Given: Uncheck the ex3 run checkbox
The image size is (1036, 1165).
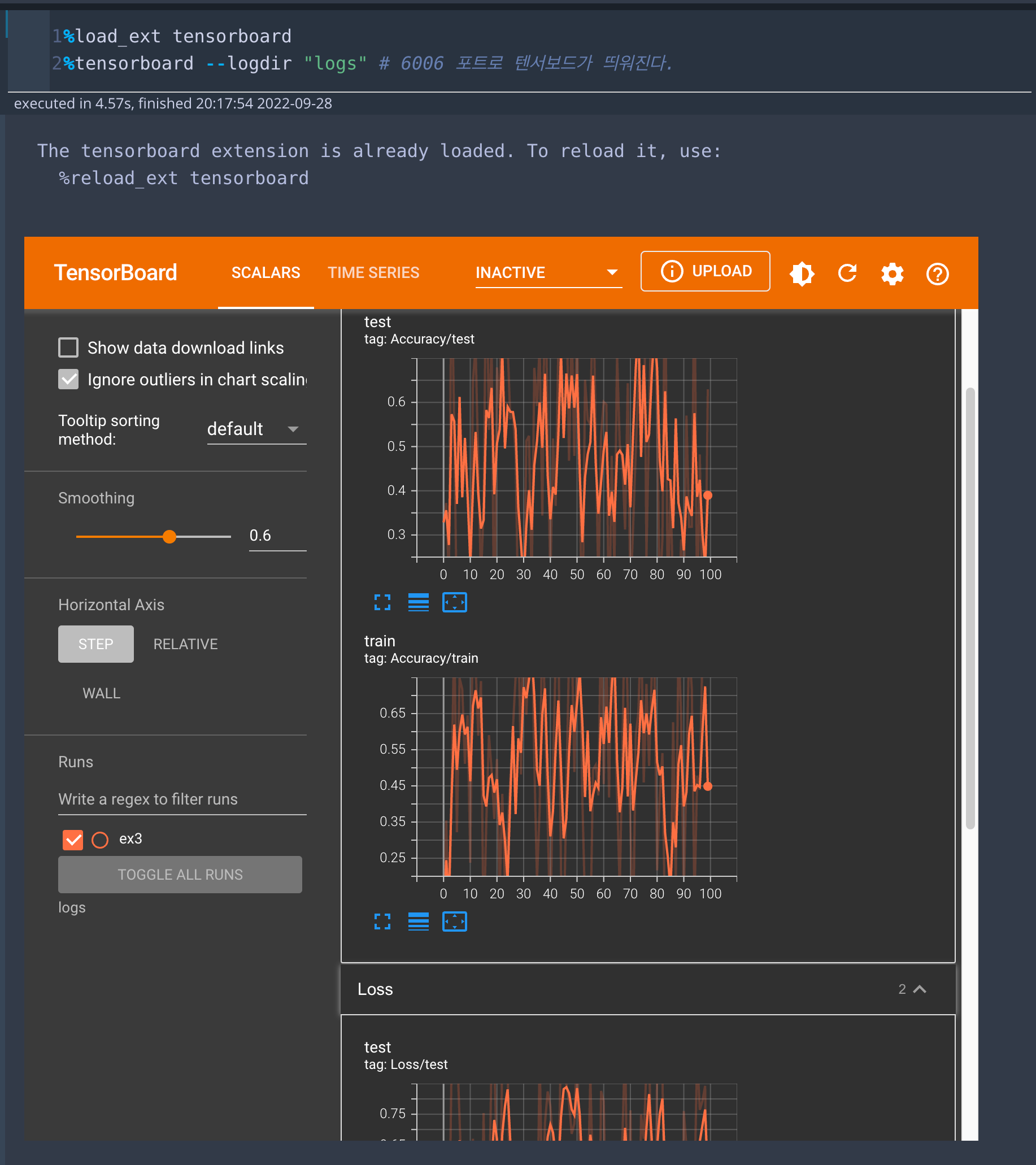Looking at the screenshot, I should [x=72, y=839].
